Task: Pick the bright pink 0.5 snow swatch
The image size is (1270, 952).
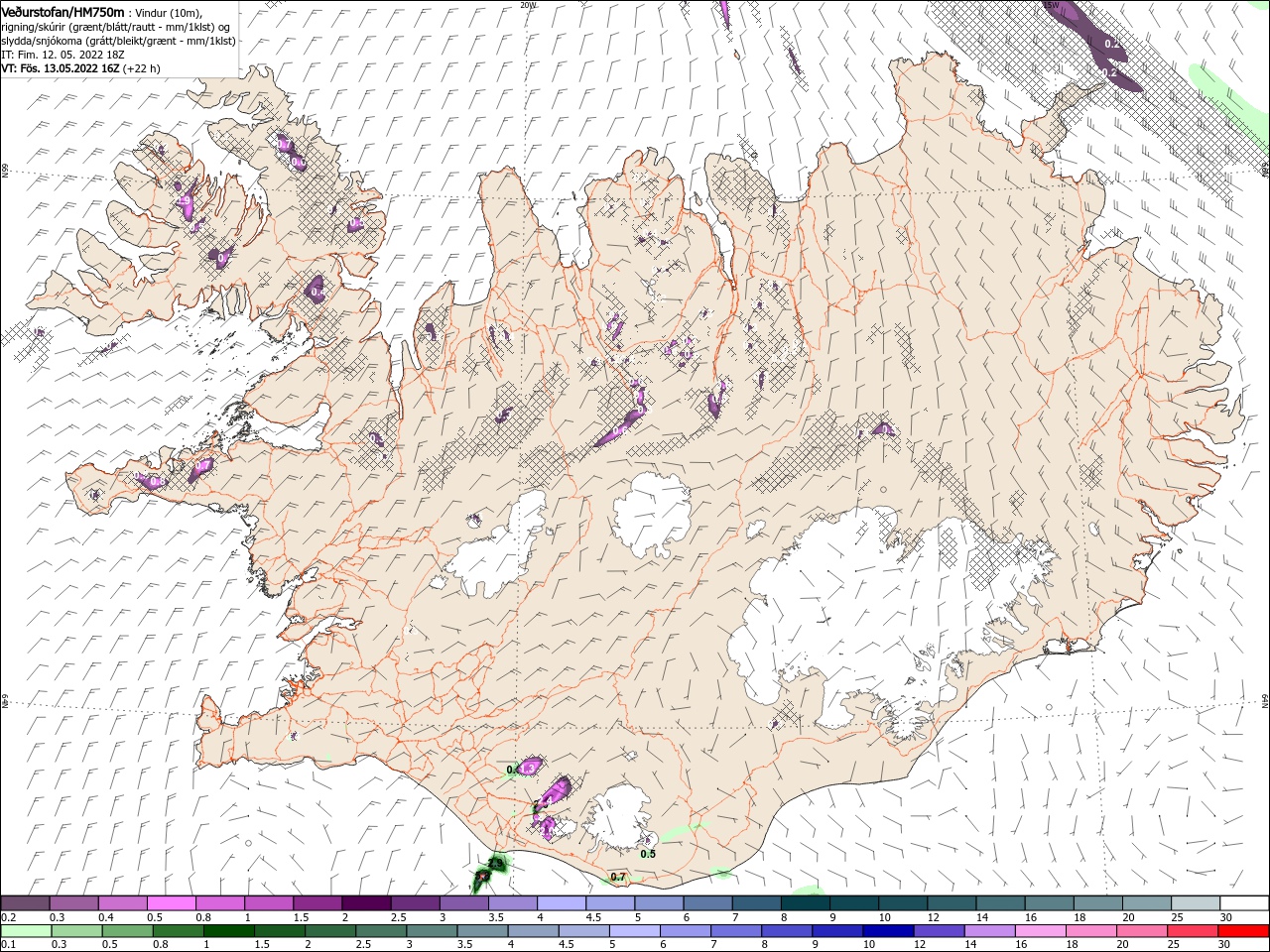Action: (171, 903)
